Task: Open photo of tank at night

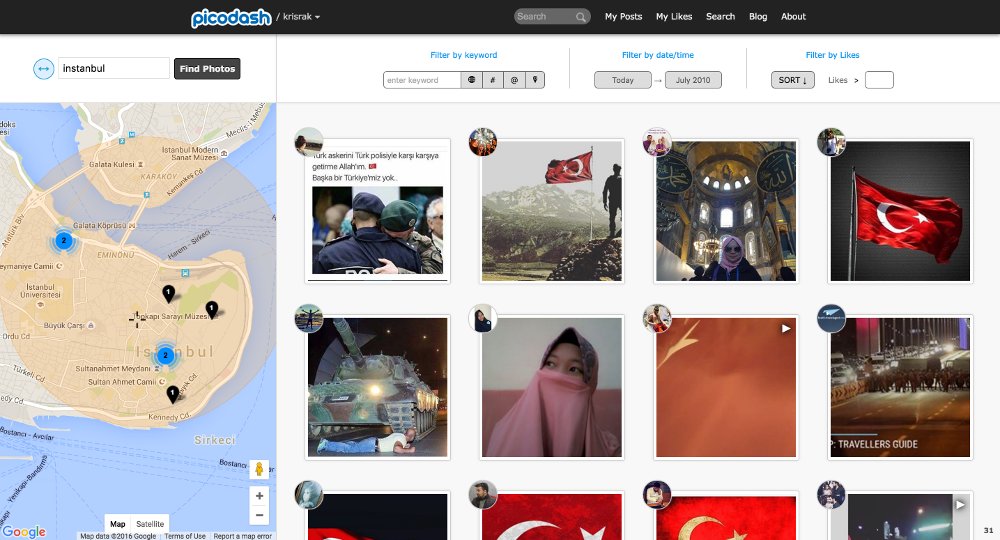Action: (x=378, y=387)
